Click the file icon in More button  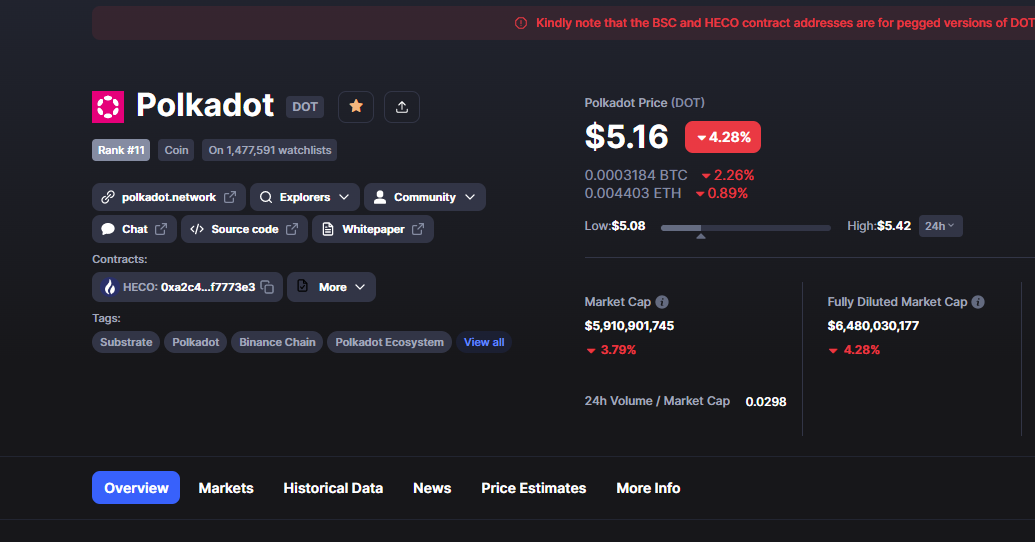pos(302,286)
